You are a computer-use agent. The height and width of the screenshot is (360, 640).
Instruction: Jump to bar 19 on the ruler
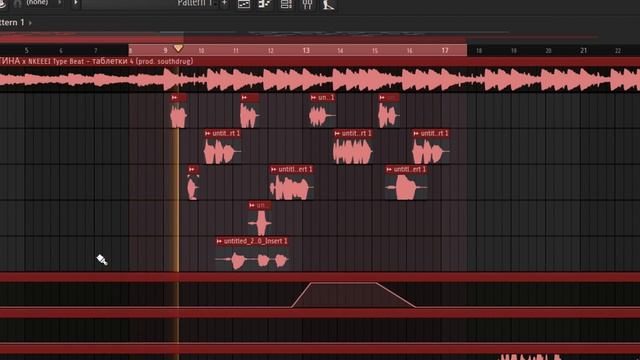pyautogui.click(x=514, y=51)
